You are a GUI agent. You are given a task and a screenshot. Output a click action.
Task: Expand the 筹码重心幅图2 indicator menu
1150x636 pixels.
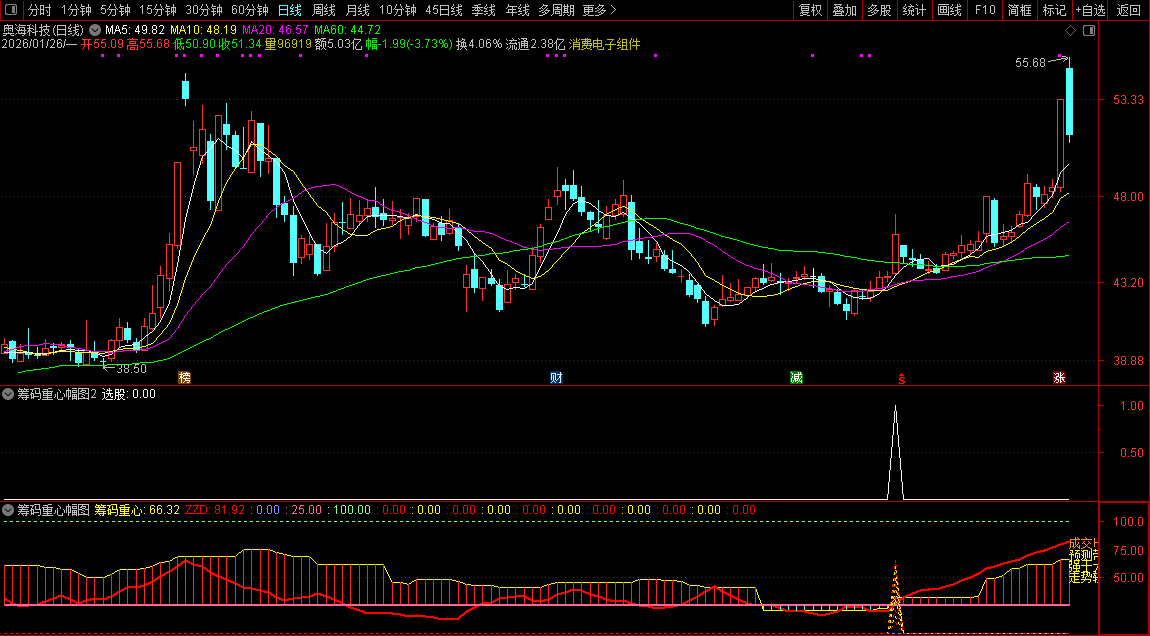tap(9, 394)
